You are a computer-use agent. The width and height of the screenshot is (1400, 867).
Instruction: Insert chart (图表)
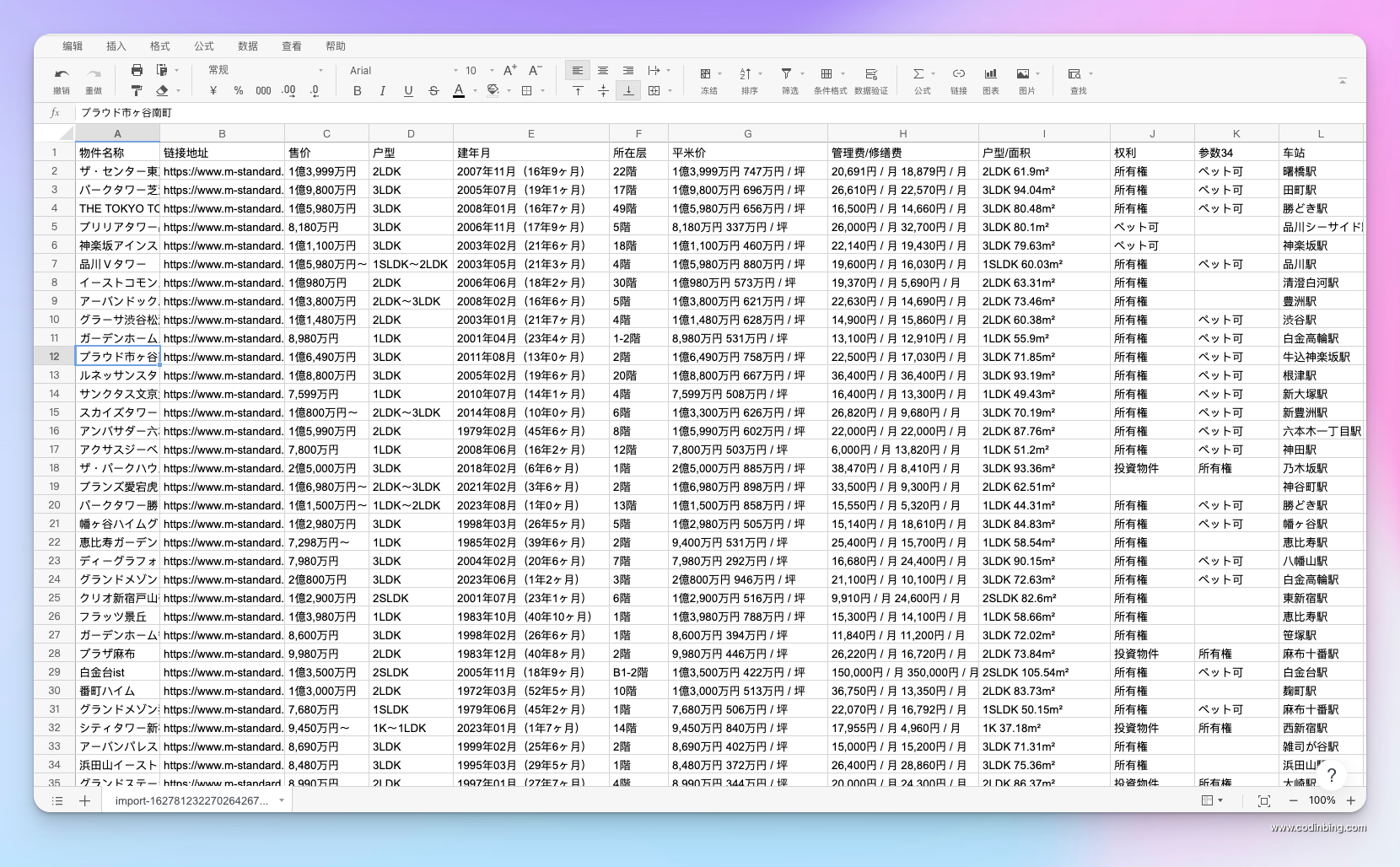pos(991,80)
